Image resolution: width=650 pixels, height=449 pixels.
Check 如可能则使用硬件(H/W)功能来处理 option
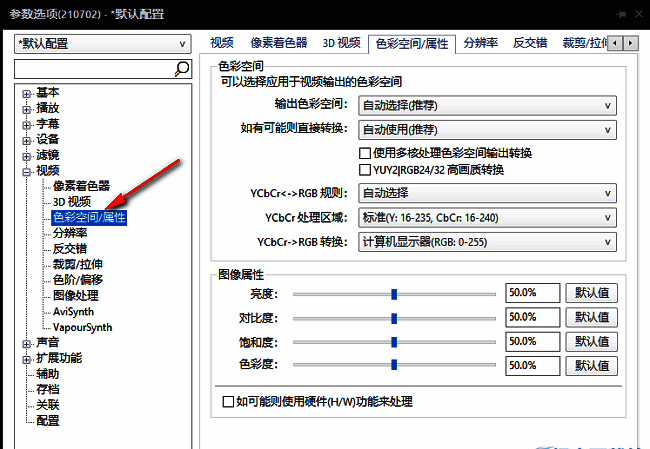coord(228,402)
